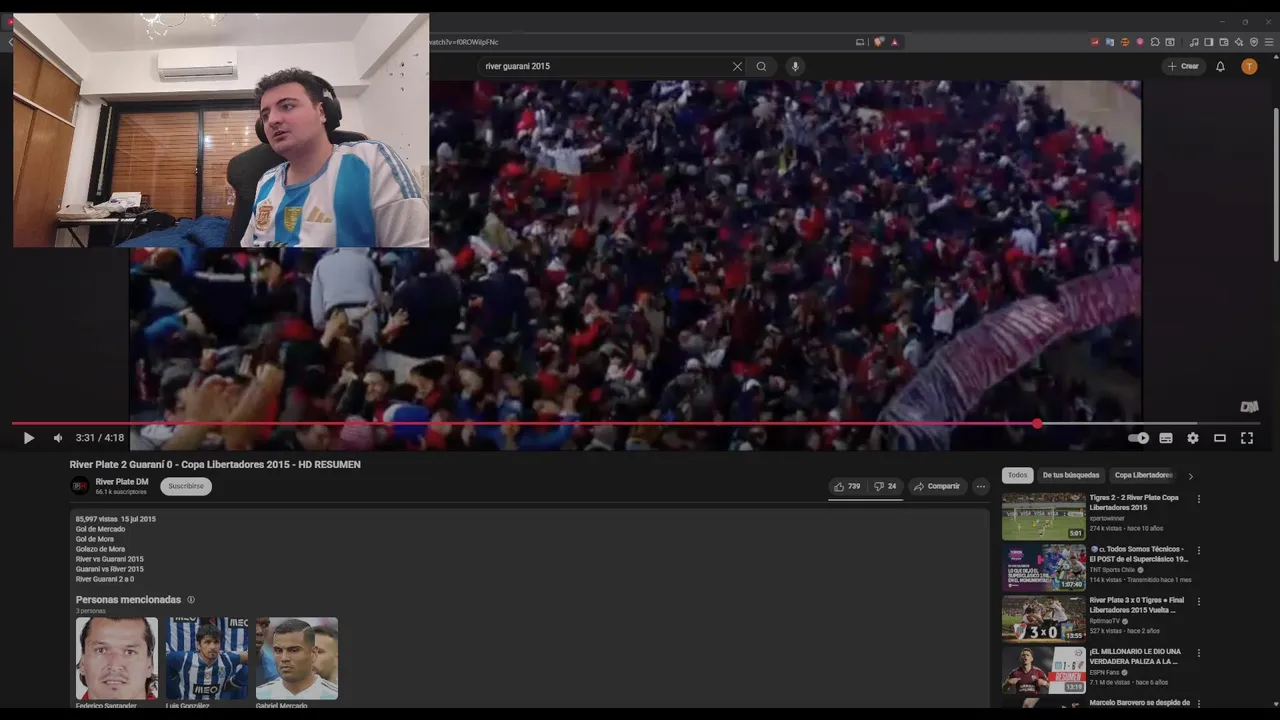
Task: Open the River Plate DM channel name
Action: [122, 482]
